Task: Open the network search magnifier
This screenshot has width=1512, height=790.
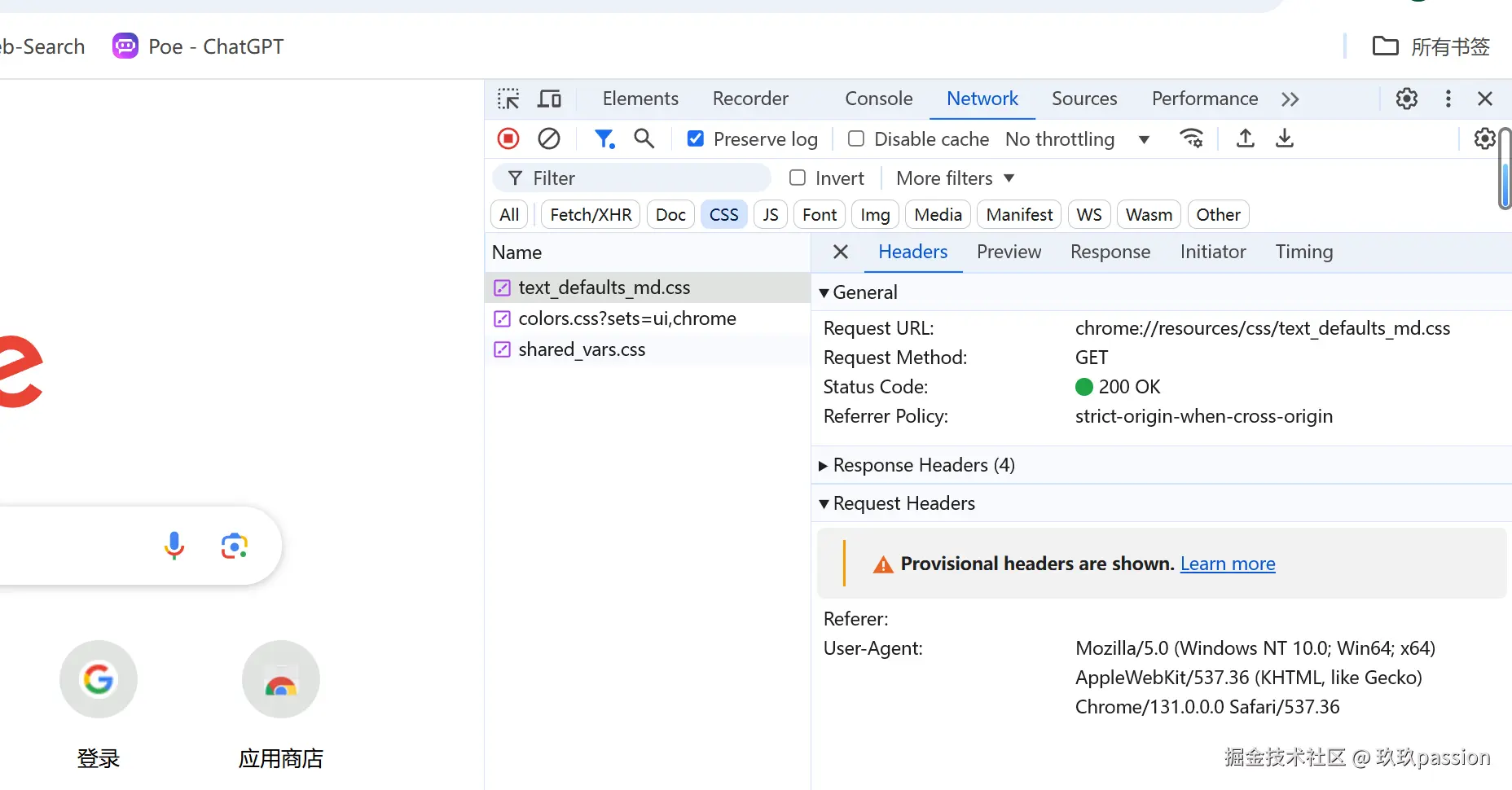Action: tap(644, 139)
